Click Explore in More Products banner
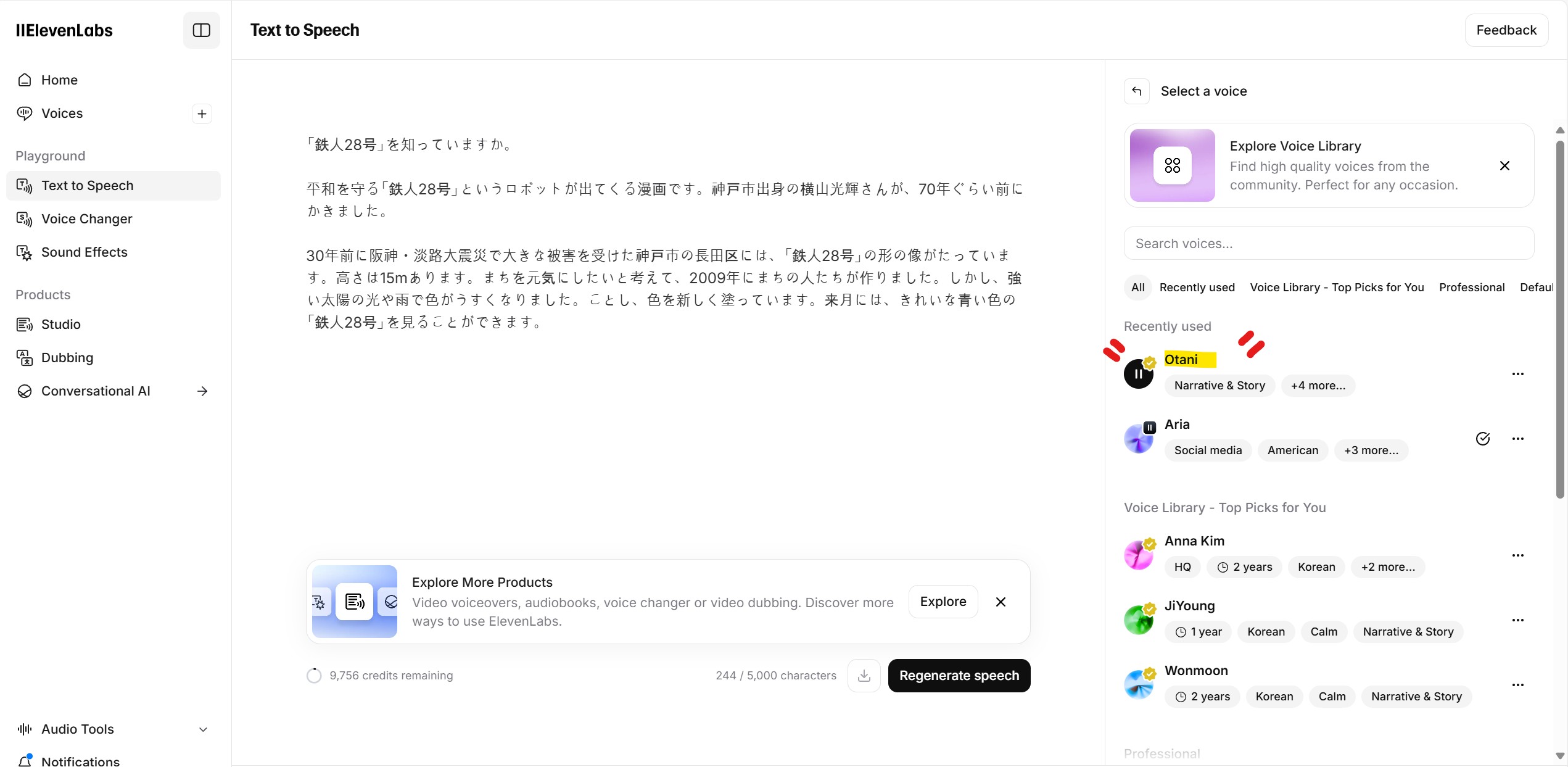Screen dimensions: 1568x767 click(x=943, y=602)
